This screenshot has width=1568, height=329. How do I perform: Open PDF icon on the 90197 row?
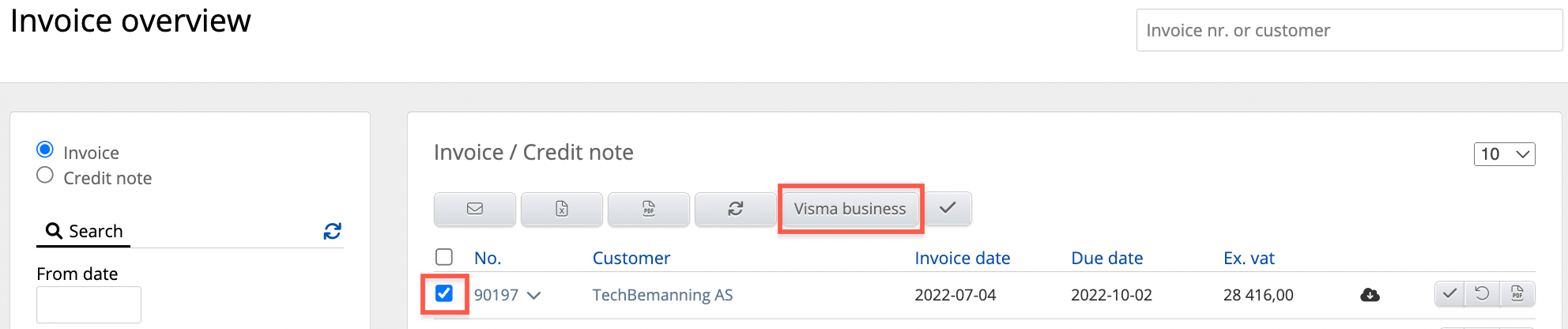(x=1517, y=293)
